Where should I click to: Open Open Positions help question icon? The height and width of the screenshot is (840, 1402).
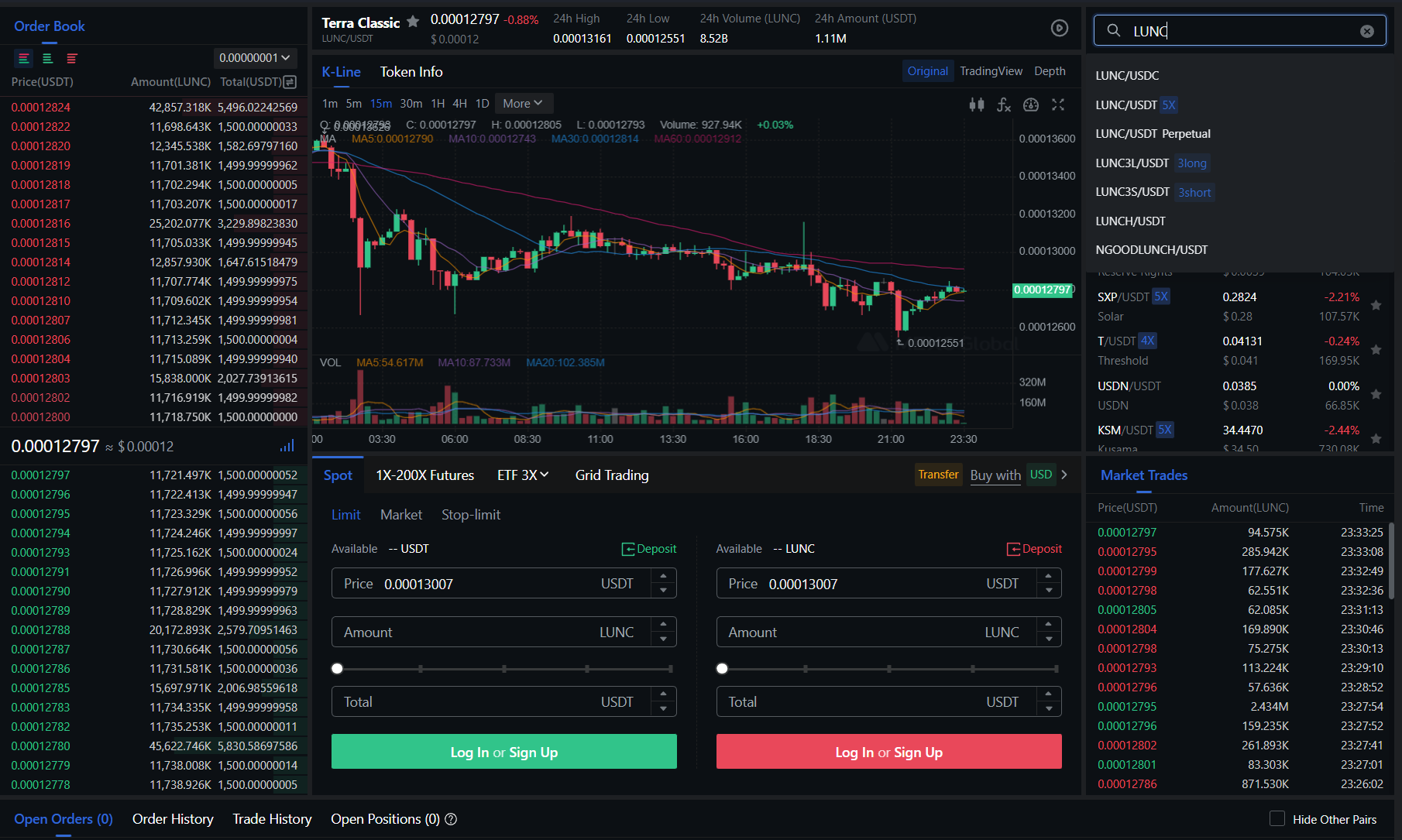coord(451,819)
